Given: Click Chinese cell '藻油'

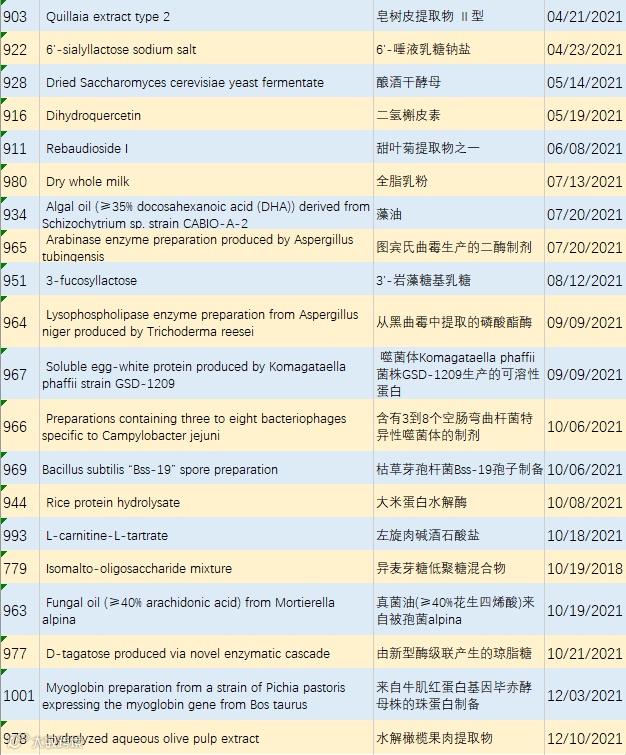Looking at the screenshot, I should coord(459,214).
